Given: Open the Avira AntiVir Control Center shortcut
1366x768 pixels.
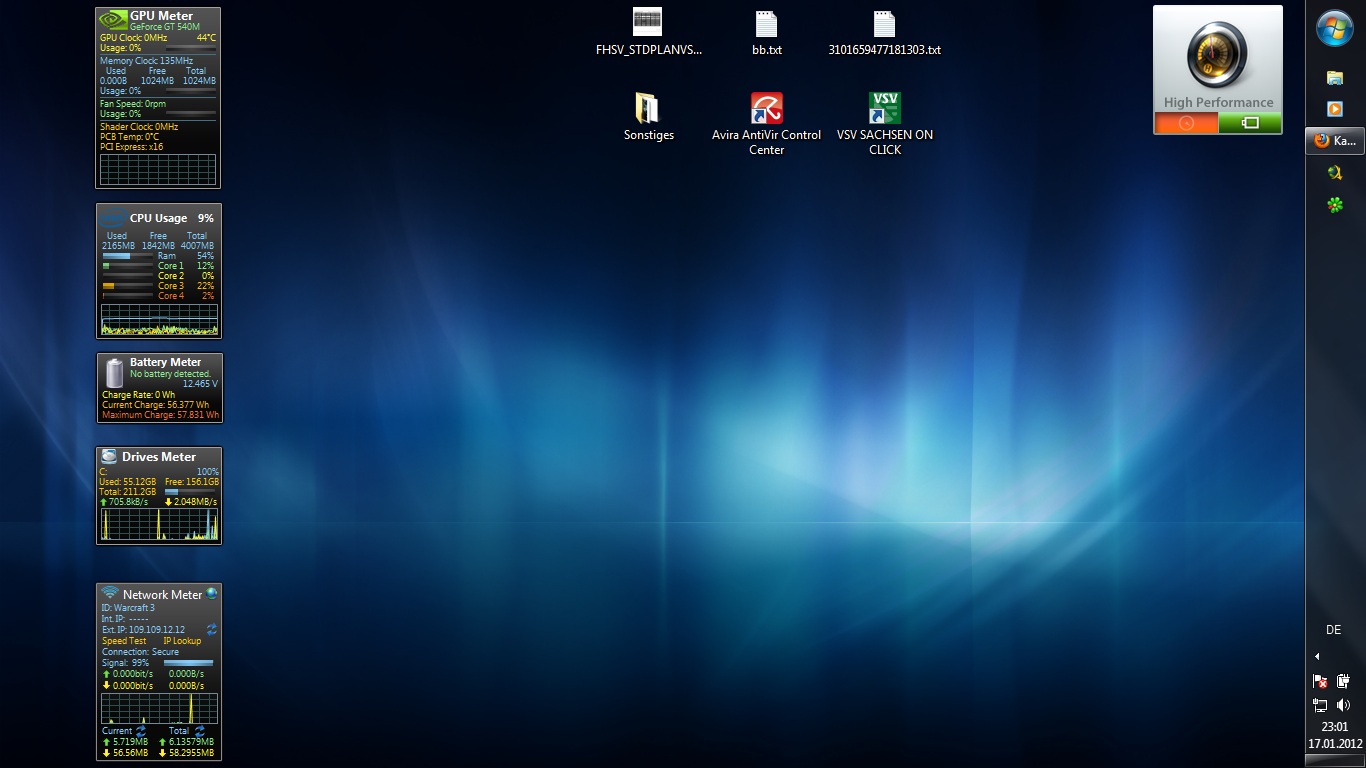Looking at the screenshot, I should pos(766,109).
